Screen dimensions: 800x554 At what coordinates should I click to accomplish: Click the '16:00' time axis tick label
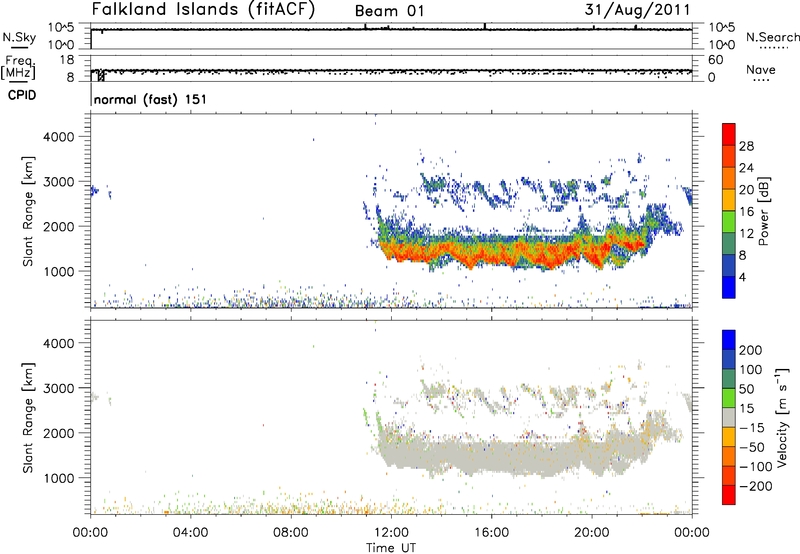coord(491,533)
